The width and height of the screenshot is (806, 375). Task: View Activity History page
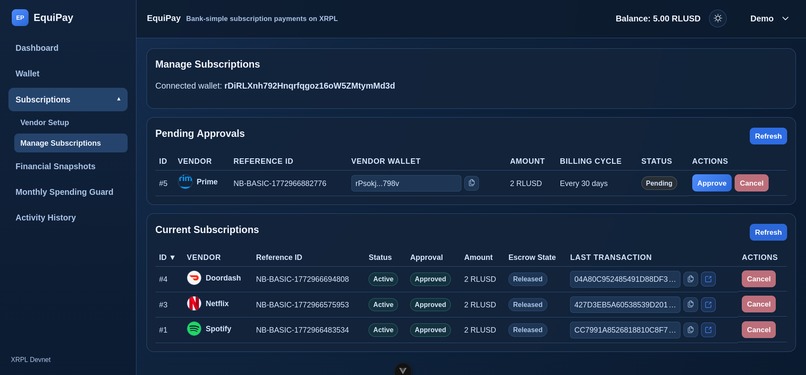46,218
